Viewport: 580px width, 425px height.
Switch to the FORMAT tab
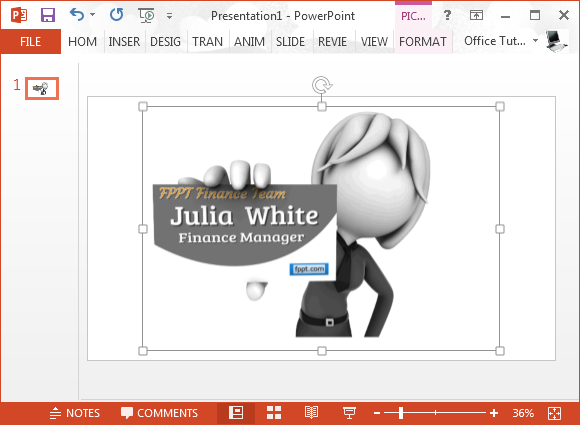point(423,41)
